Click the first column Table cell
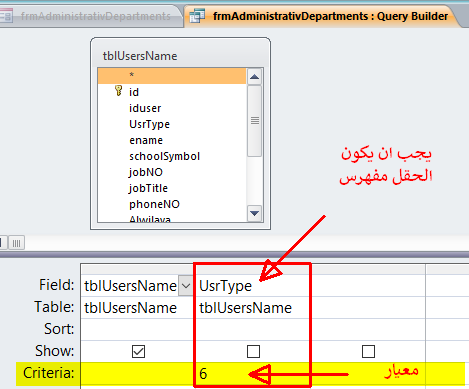469x389 pixels. 137,308
